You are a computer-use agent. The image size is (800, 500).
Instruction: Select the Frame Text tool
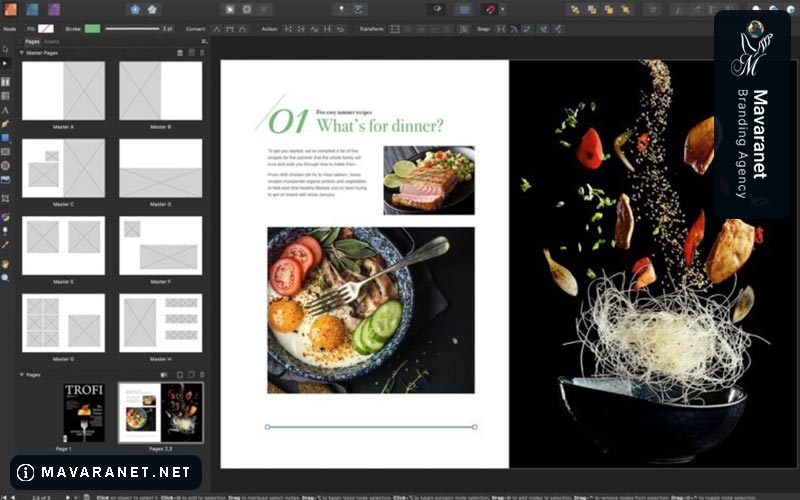[6, 82]
